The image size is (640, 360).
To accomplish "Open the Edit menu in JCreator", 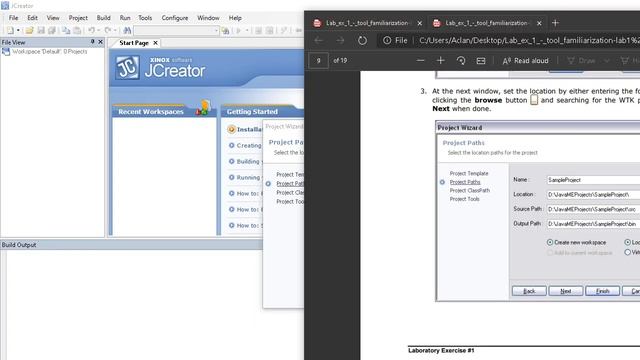I will click(x=32, y=18).
